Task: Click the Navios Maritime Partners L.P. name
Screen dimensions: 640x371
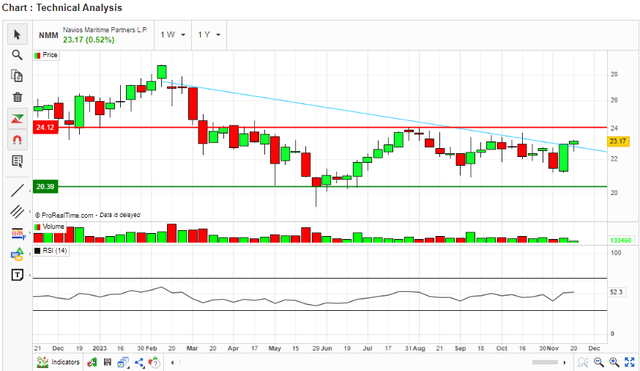Action: coord(105,30)
